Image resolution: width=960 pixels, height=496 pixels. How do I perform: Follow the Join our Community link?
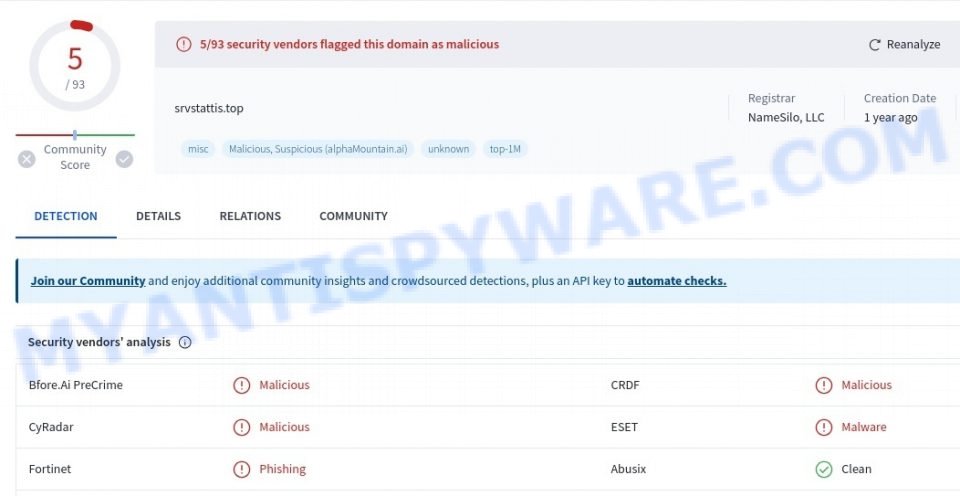88,281
